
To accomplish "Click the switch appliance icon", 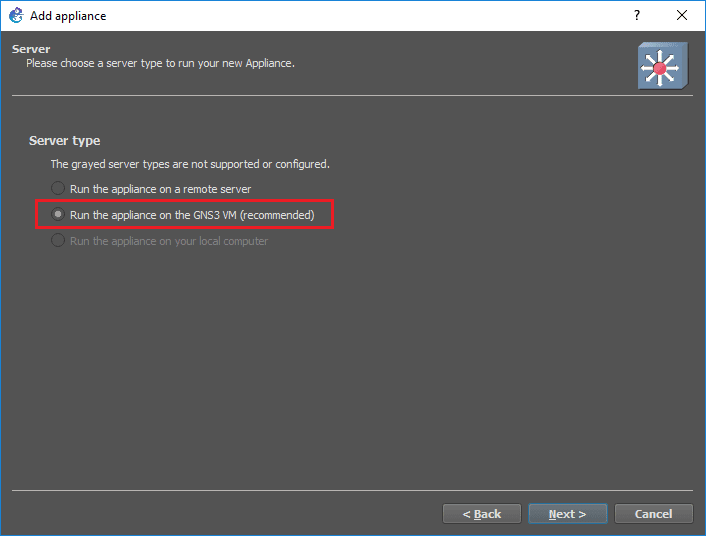I will click(663, 66).
